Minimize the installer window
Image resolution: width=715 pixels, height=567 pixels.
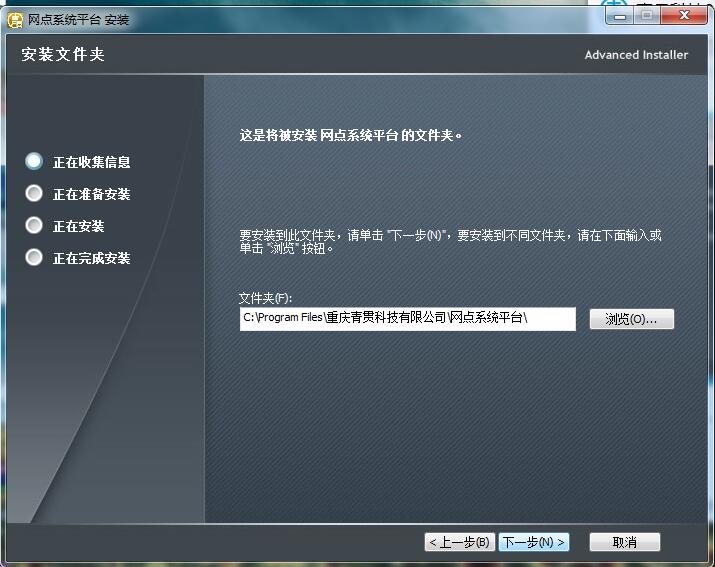[619, 15]
